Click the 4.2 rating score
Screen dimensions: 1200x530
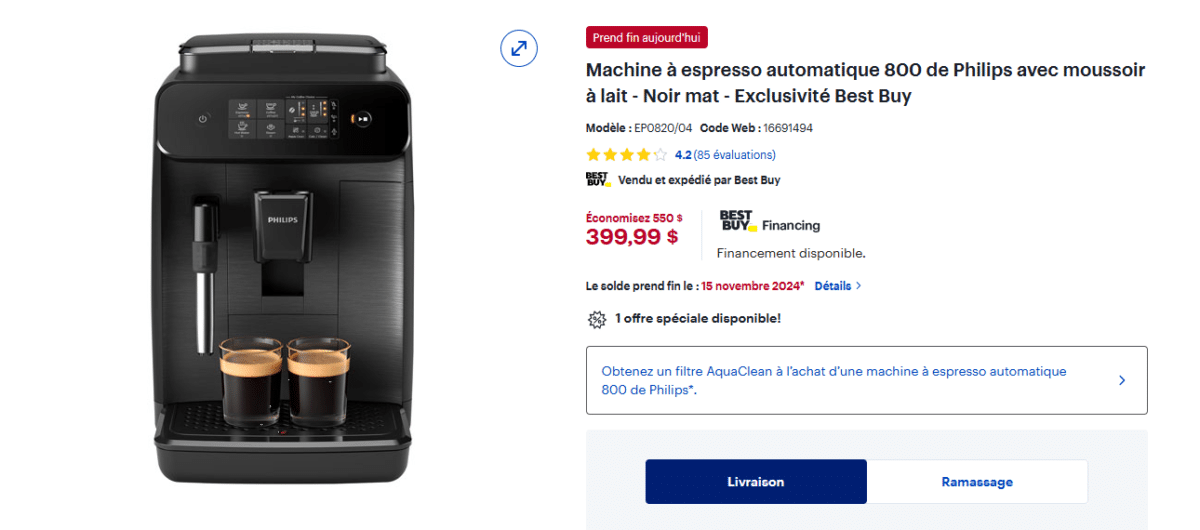point(683,155)
